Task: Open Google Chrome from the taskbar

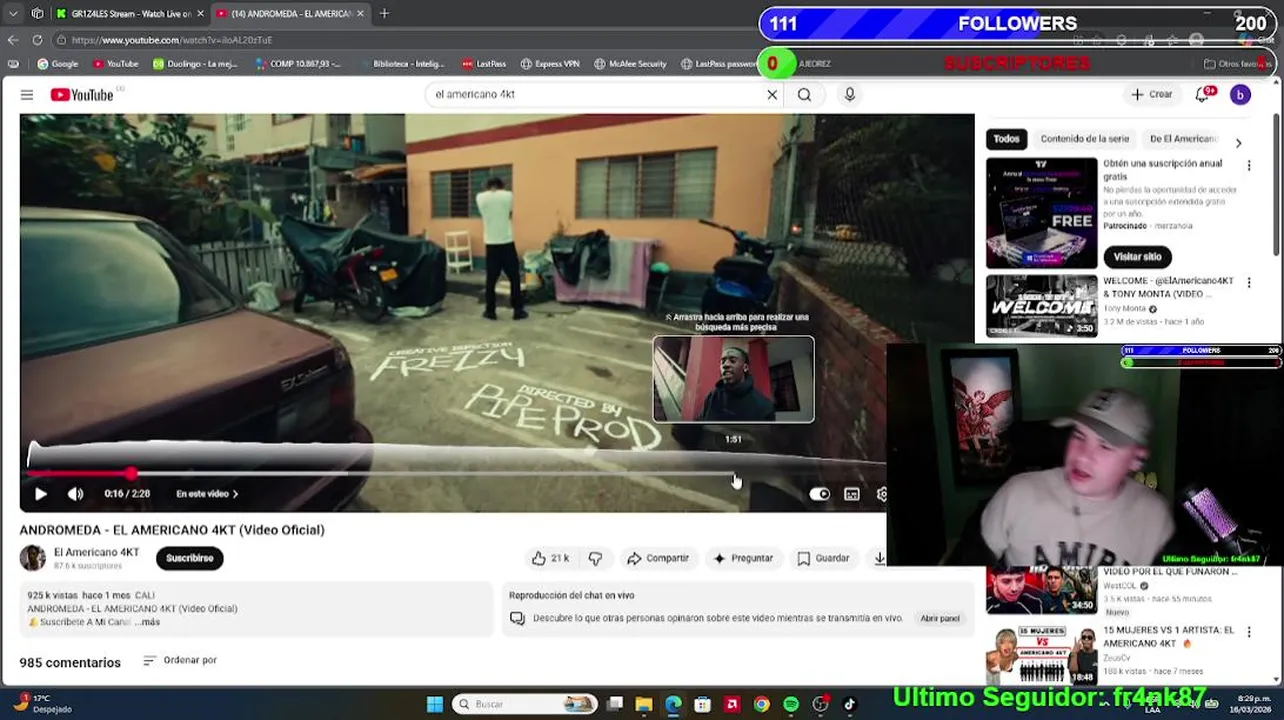Action: point(762,704)
